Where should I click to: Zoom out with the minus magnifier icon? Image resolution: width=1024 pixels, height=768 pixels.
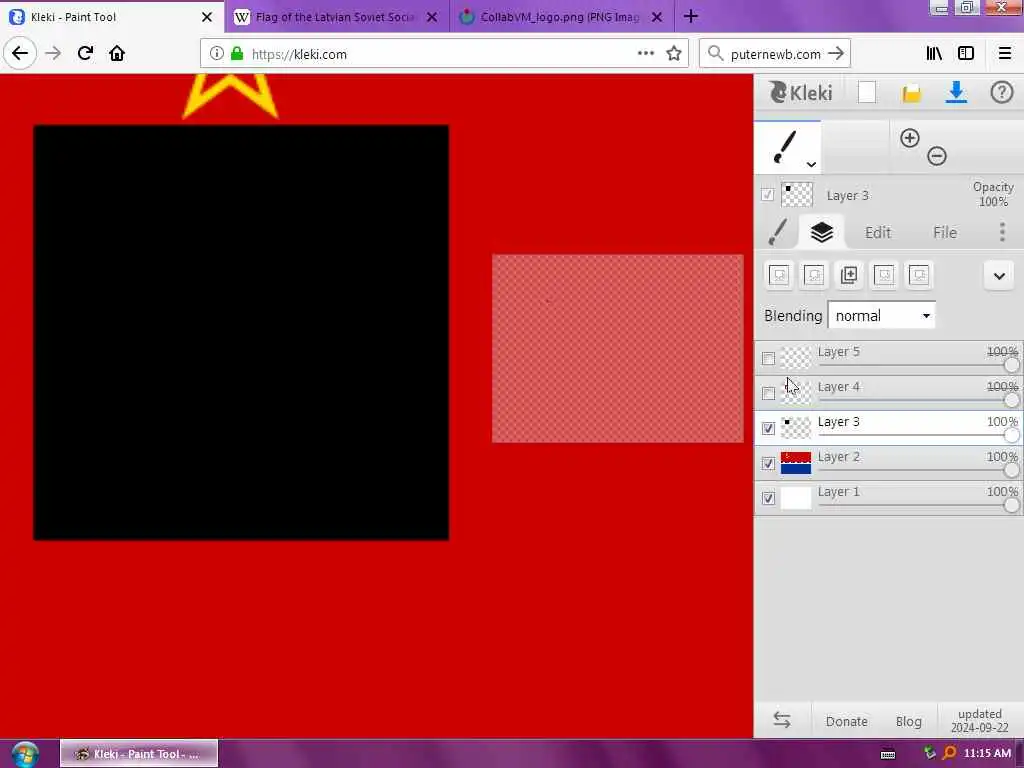coord(936,155)
